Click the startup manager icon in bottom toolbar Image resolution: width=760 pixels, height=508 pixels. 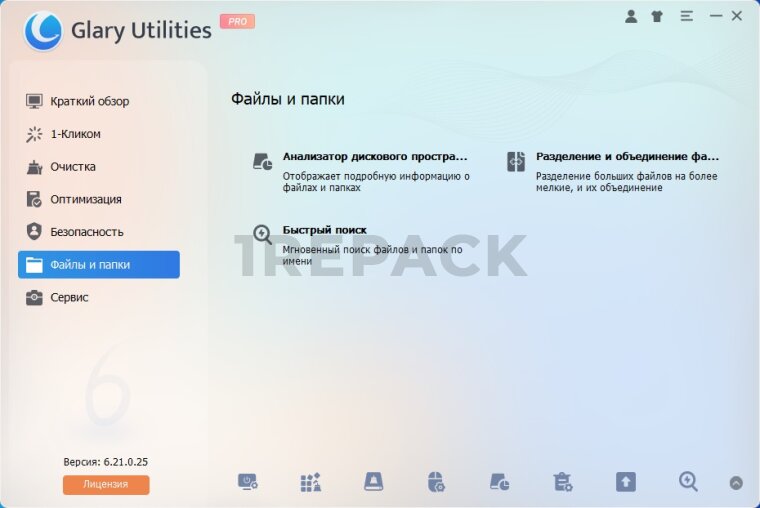point(248,482)
